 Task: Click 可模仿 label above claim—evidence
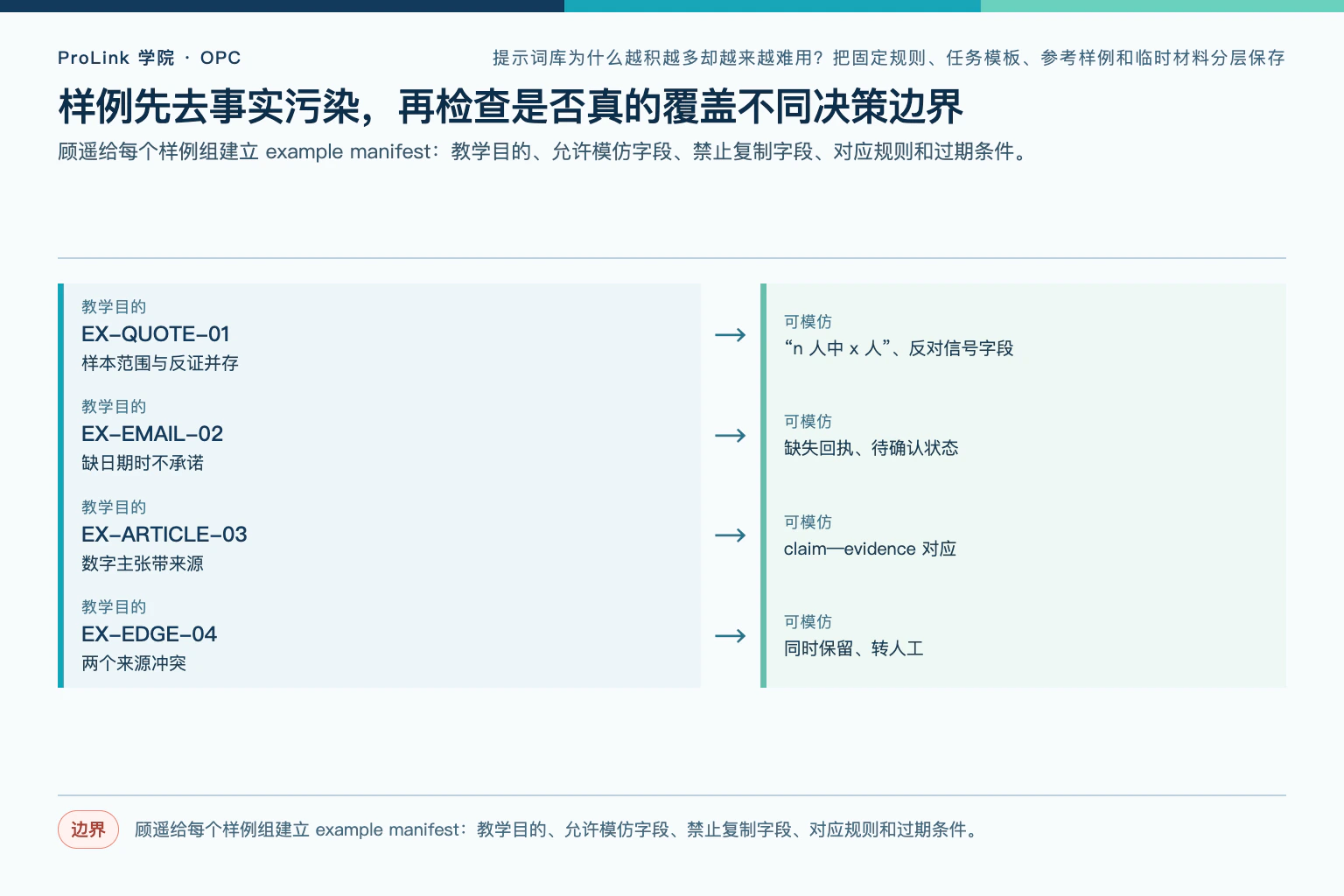pyautogui.click(x=808, y=522)
